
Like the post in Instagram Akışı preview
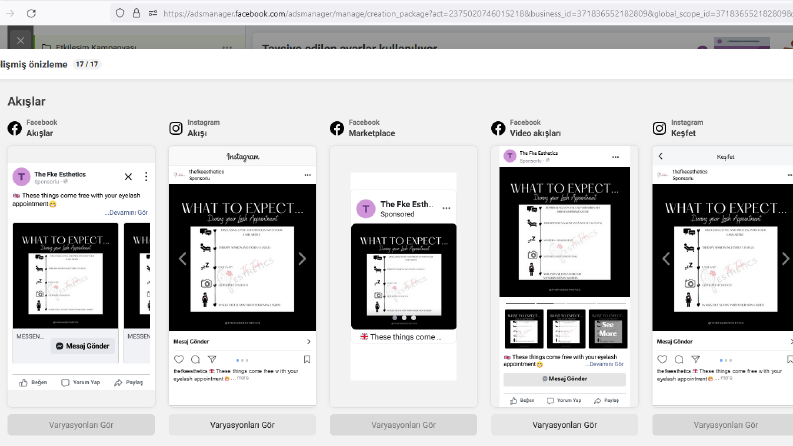(x=179, y=360)
